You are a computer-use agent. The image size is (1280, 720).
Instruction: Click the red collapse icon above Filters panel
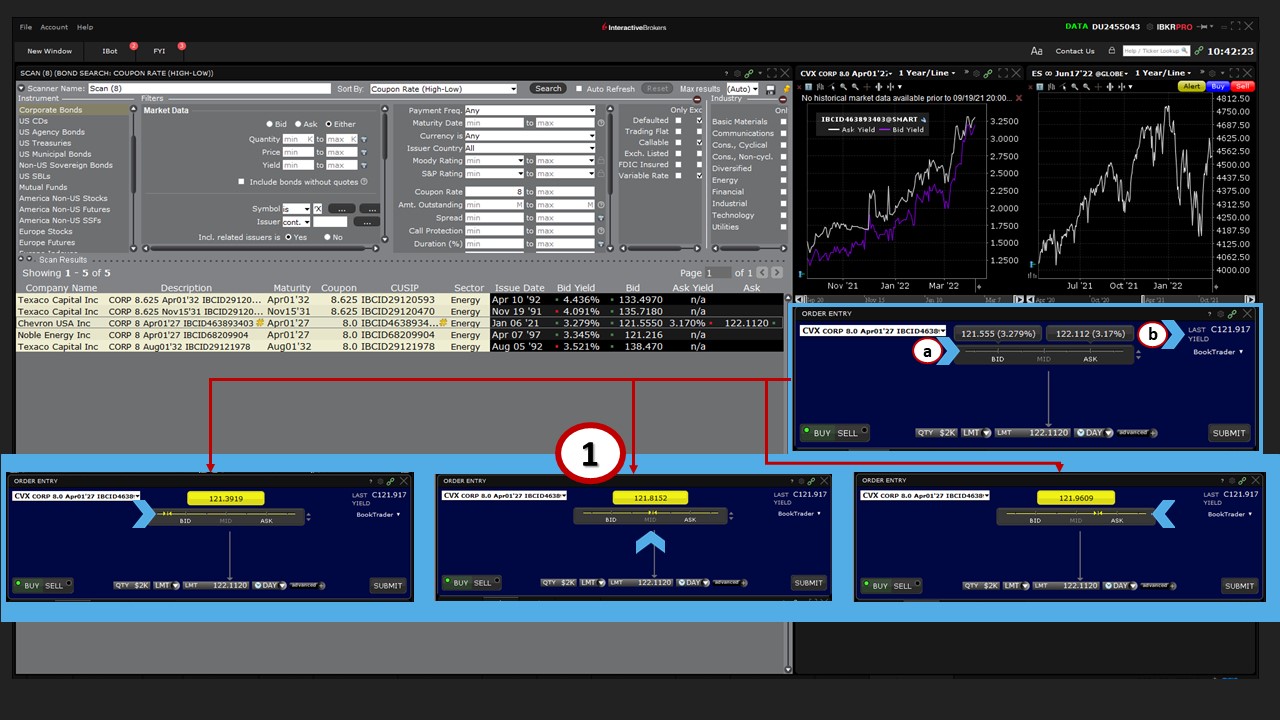tap(697, 99)
